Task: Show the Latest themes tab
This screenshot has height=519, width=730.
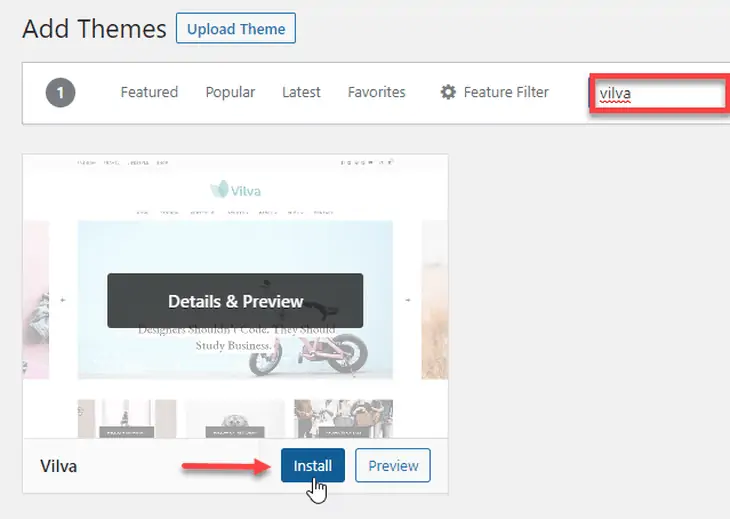Action: [x=301, y=92]
